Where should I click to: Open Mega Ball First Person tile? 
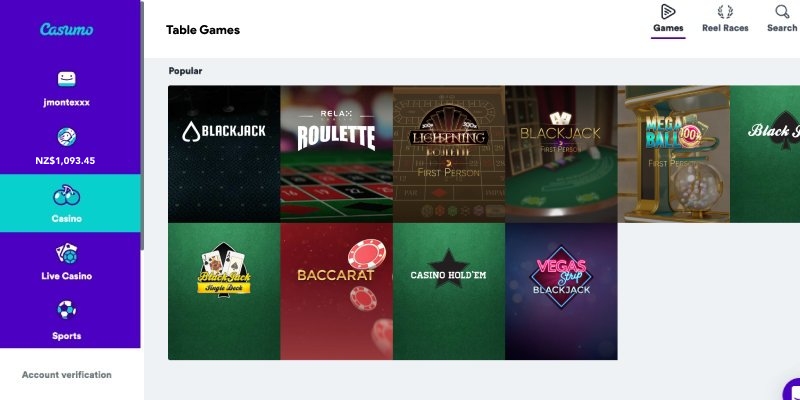click(x=674, y=154)
